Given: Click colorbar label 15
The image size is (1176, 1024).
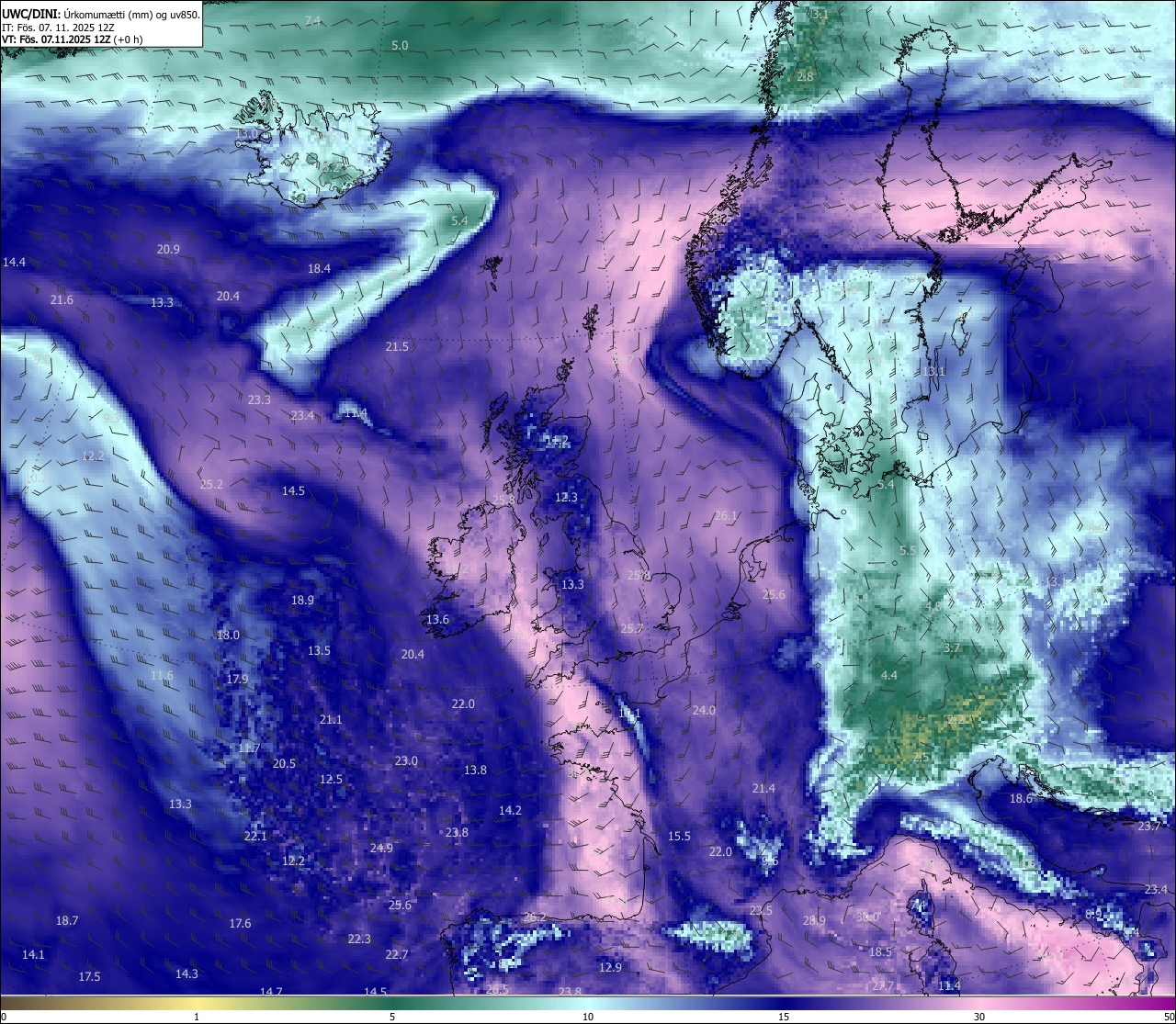Looking at the screenshot, I should tap(784, 1017).
